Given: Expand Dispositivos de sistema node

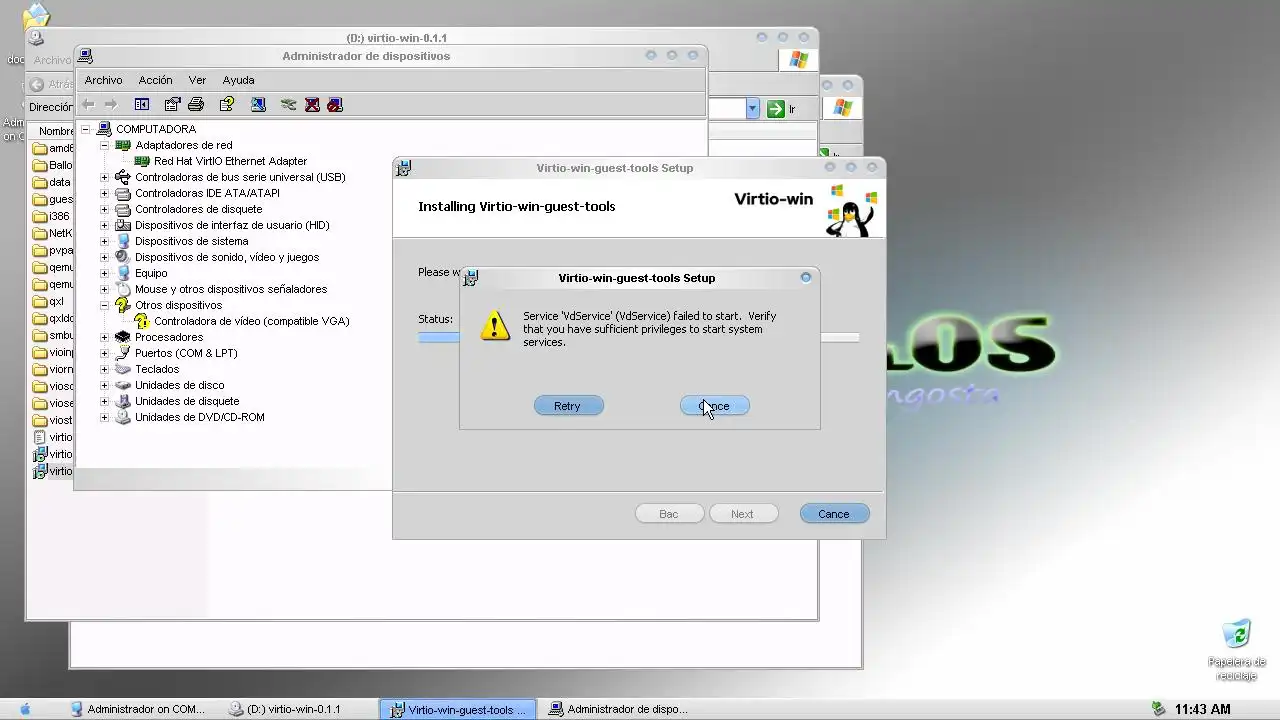Looking at the screenshot, I should pyautogui.click(x=104, y=241).
